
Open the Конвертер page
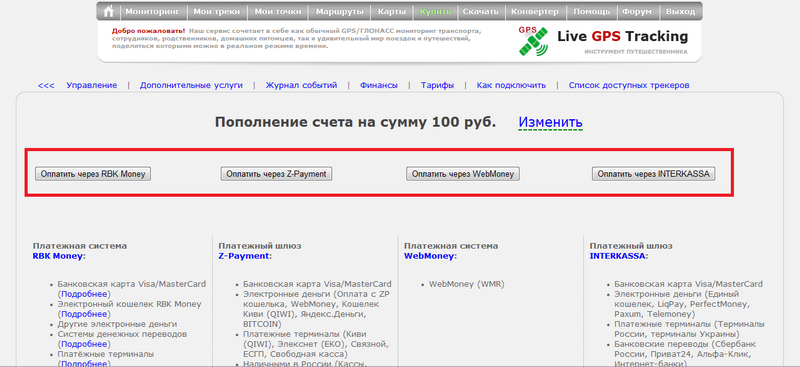534,11
